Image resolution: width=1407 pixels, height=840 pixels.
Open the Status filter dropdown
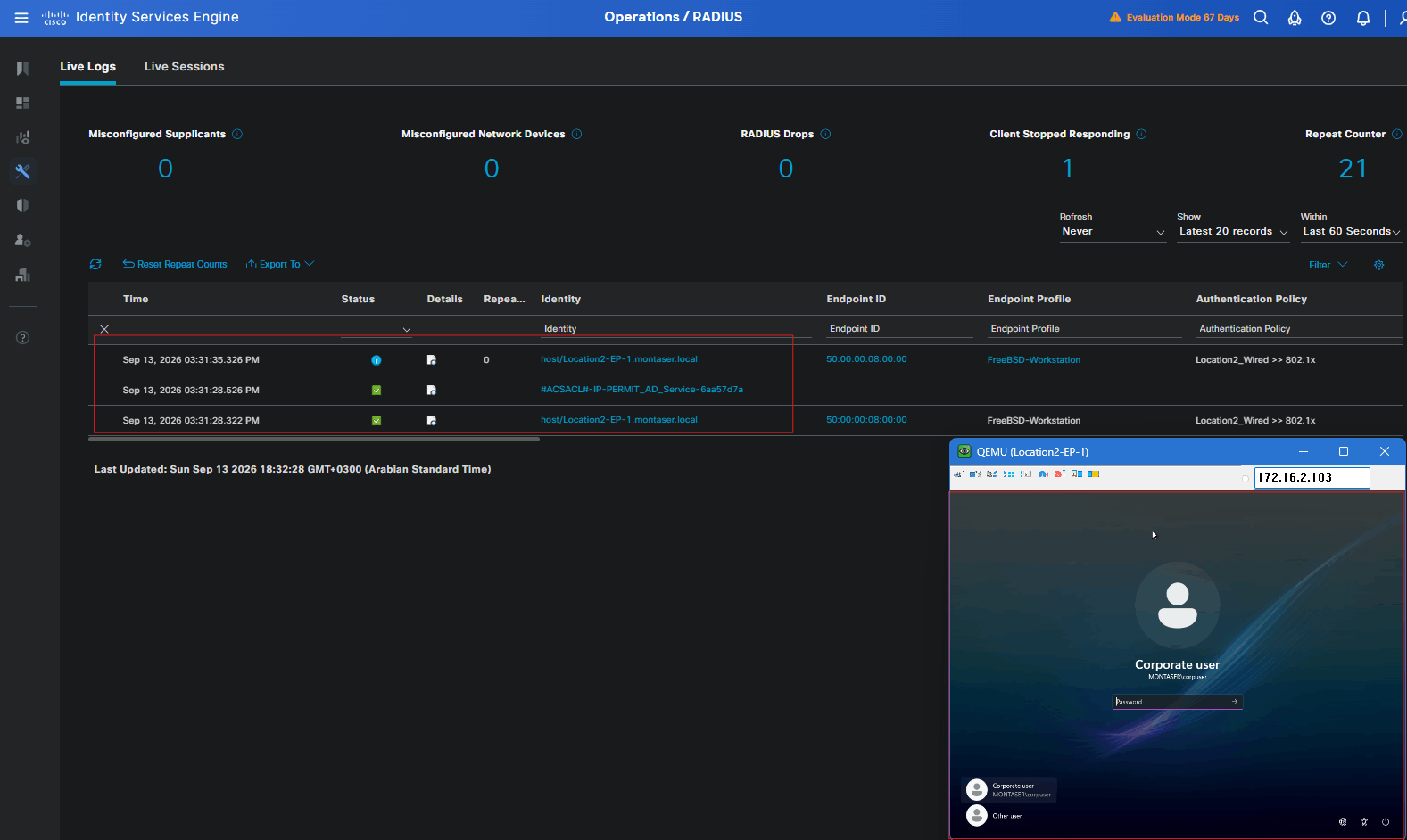coord(377,329)
